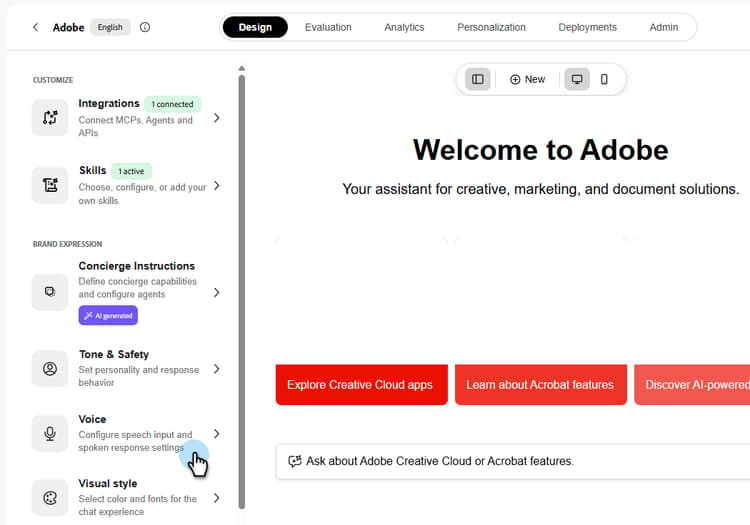Expand the Integrations chevron
The height and width of the screenshot is (525, 750).
pos(217,118)
